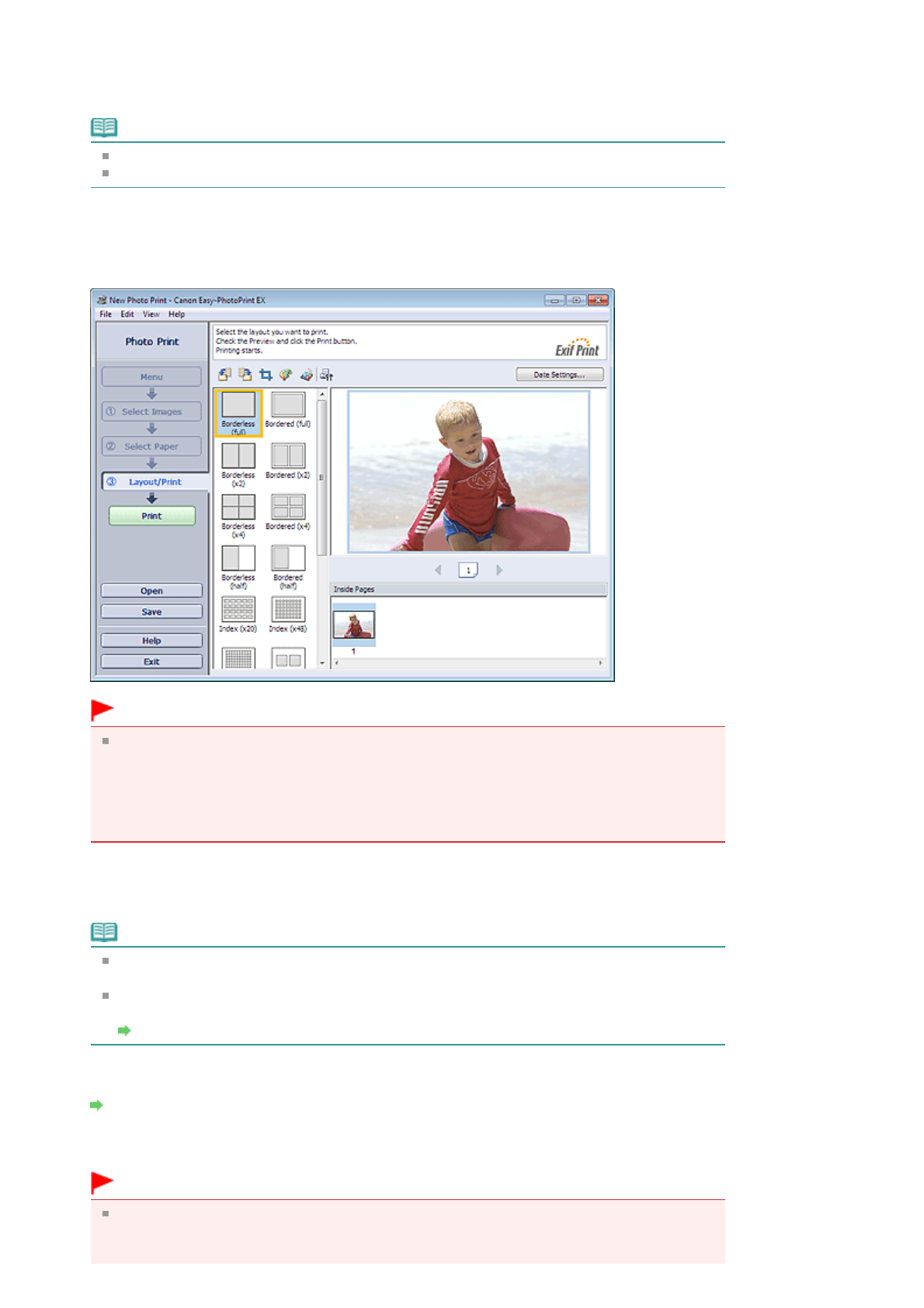
Task: Minimize the Easy-PhotoPrint EX window
Action: (x=554, y=300)
